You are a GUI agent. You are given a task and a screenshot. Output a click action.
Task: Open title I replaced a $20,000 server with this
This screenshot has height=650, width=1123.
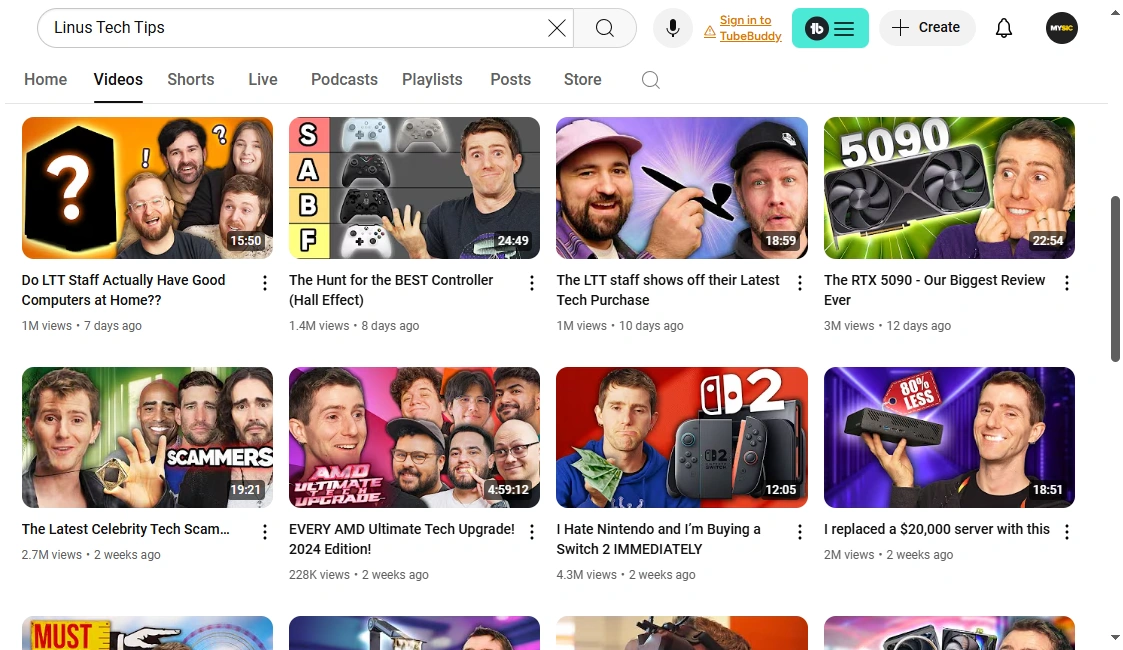coord(937,529)
